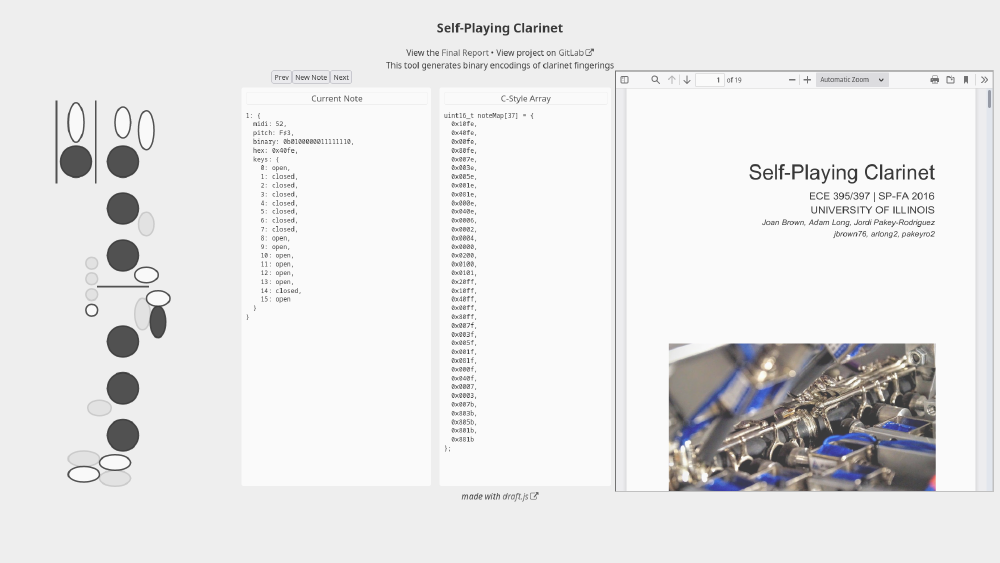1000x563 pixels.
Task: Select the 0x0006 array entry
Action: click(x=464, y=221)
